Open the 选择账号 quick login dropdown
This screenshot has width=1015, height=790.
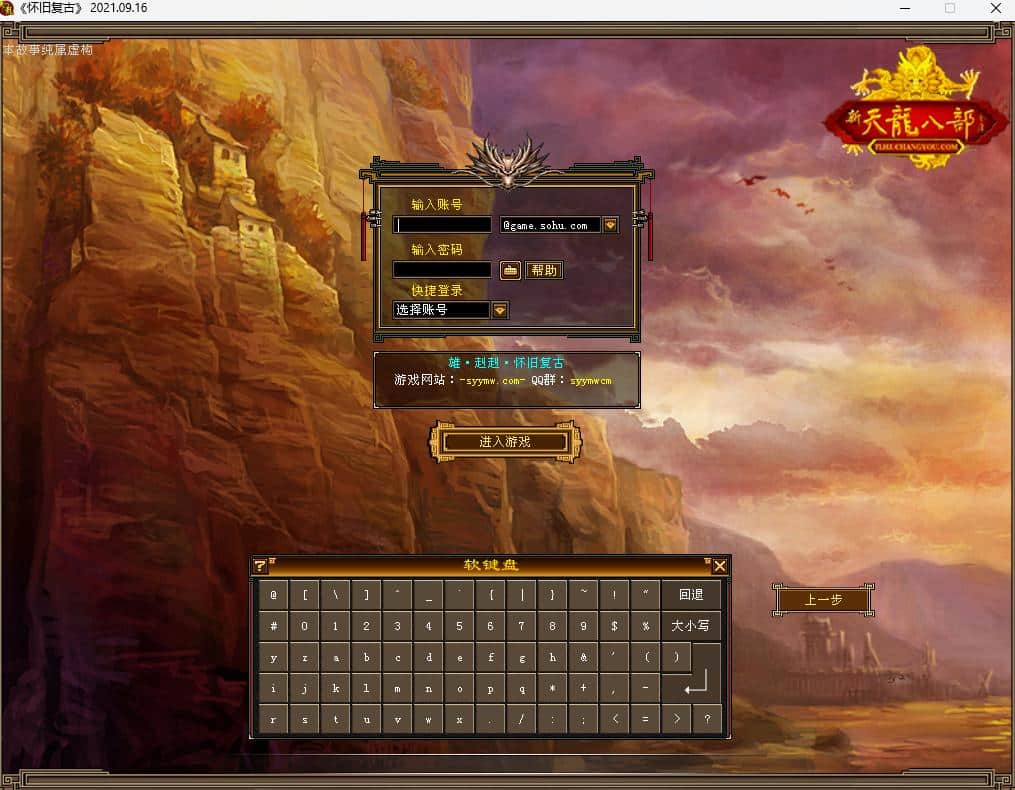pyautogui.click(x=500, y=310)
